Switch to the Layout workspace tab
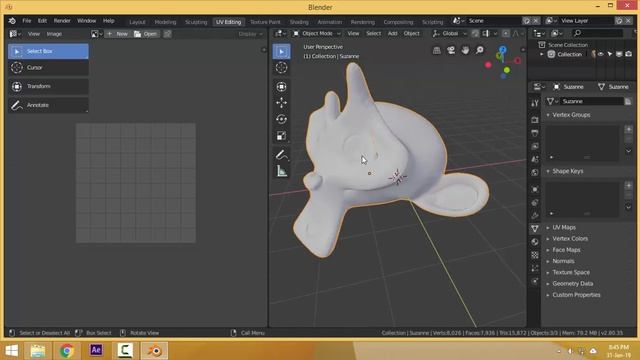 click(137, 22)
